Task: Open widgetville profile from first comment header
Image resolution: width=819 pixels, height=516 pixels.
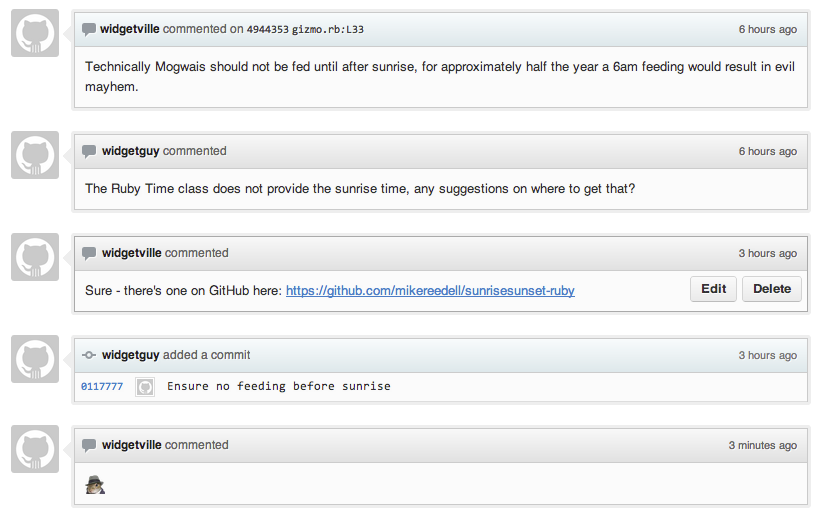Action: click(x=130, y=29)
